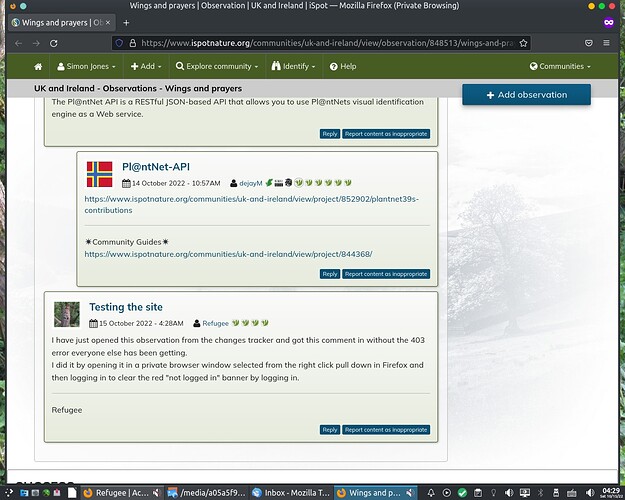Switch to Inbox - Mozilla Thunderbird in taskbar
This screenshot has height=500, width=625.
291,493
